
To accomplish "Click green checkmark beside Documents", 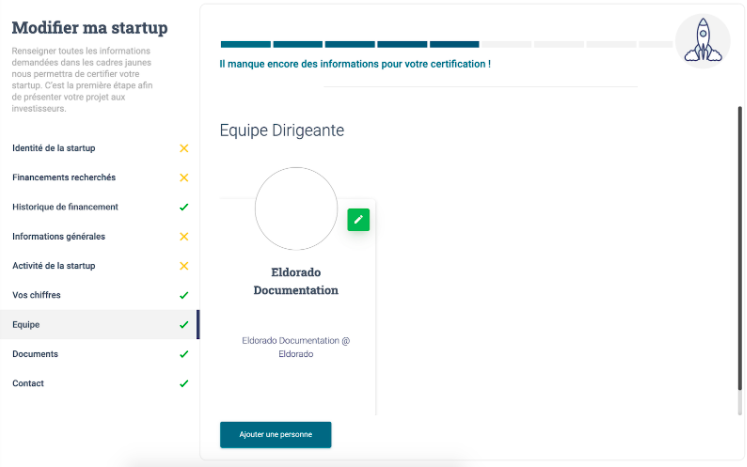I will point(184,354).
